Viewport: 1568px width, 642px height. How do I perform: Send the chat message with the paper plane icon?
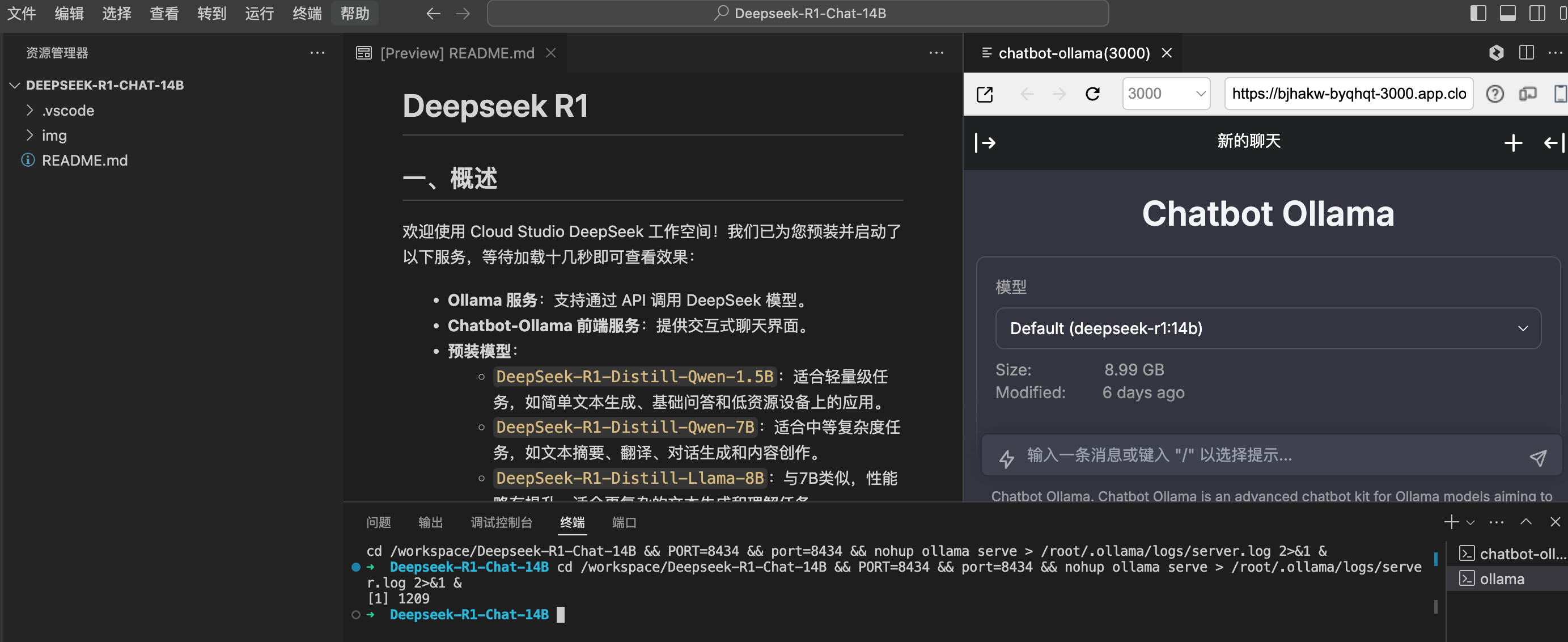(x=1537, y=457)
